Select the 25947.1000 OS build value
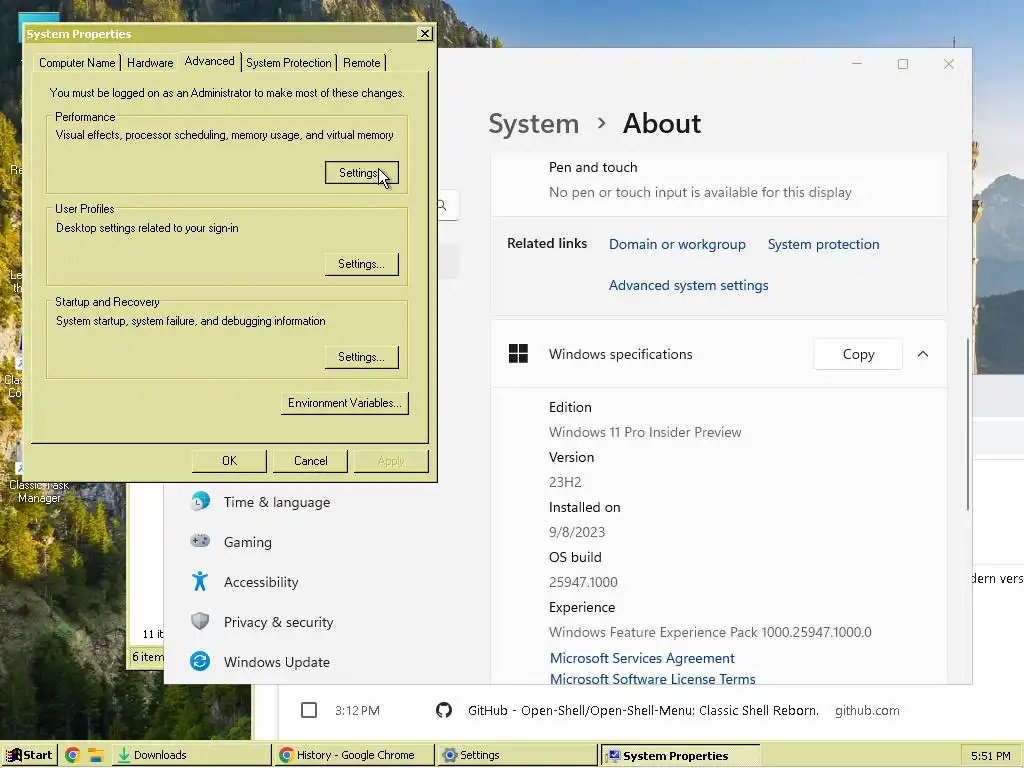This screenshot has width=1024, height=768. point(583,582)
